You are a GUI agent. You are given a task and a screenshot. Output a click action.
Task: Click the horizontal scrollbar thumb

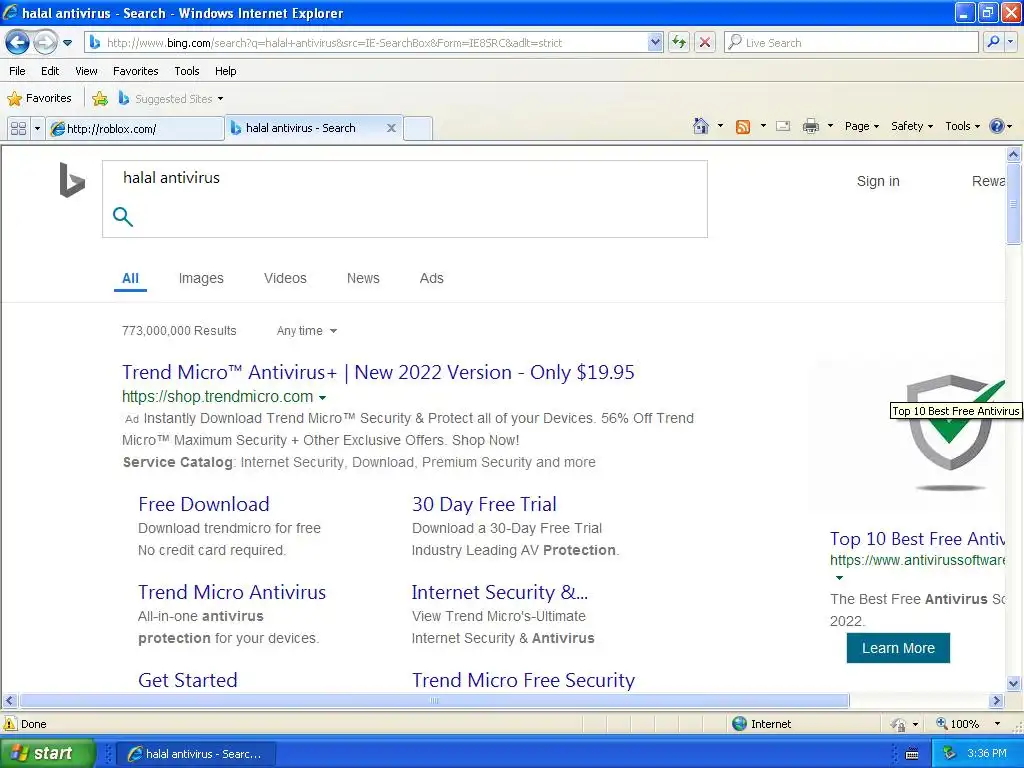pos(434,701)
